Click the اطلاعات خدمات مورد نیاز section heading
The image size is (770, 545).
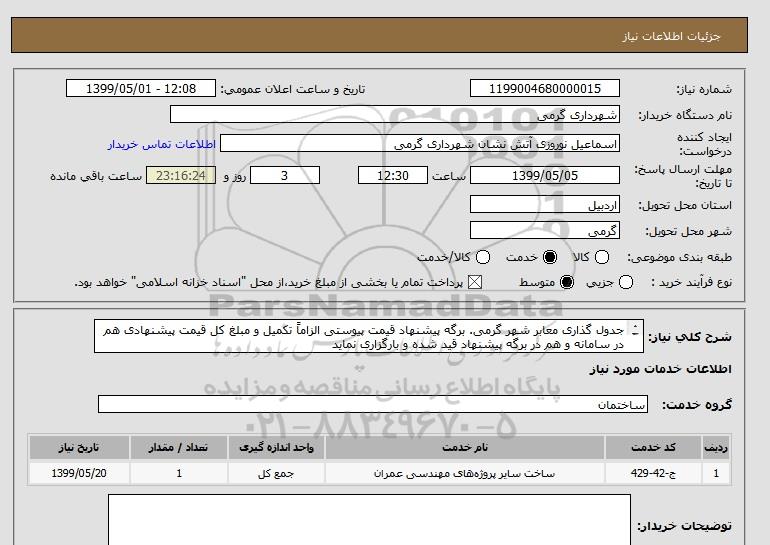coord(660,369)
